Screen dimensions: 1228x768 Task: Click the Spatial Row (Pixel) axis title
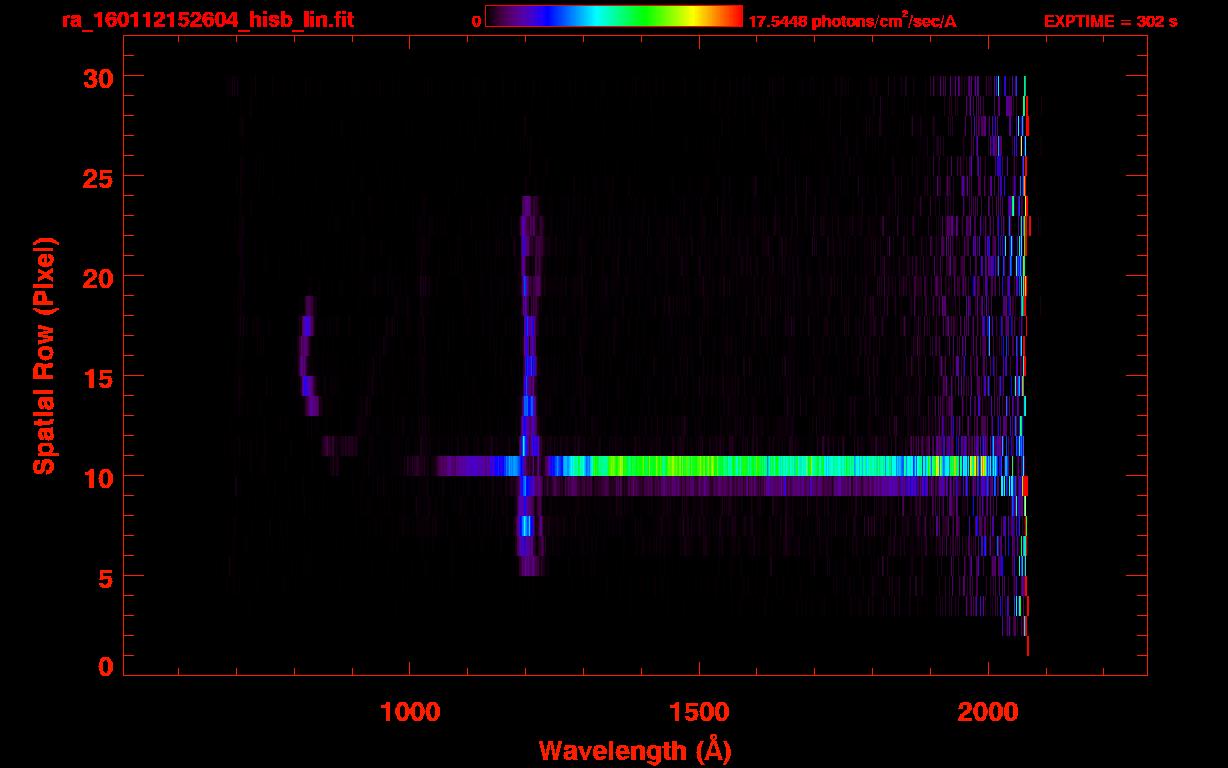pyautogui.click(x=44, y=356)
